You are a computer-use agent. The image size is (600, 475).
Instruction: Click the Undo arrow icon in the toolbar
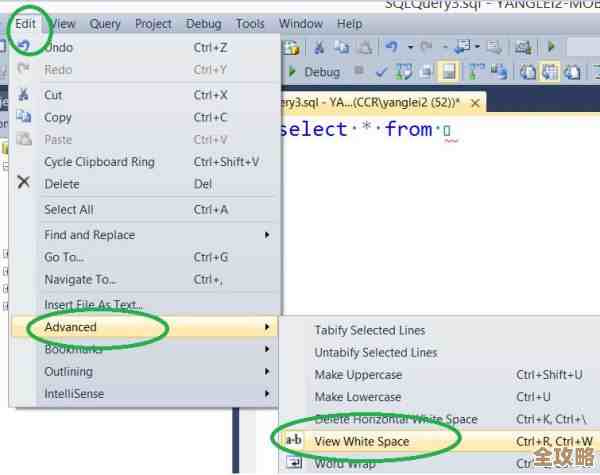pos(392,47)
